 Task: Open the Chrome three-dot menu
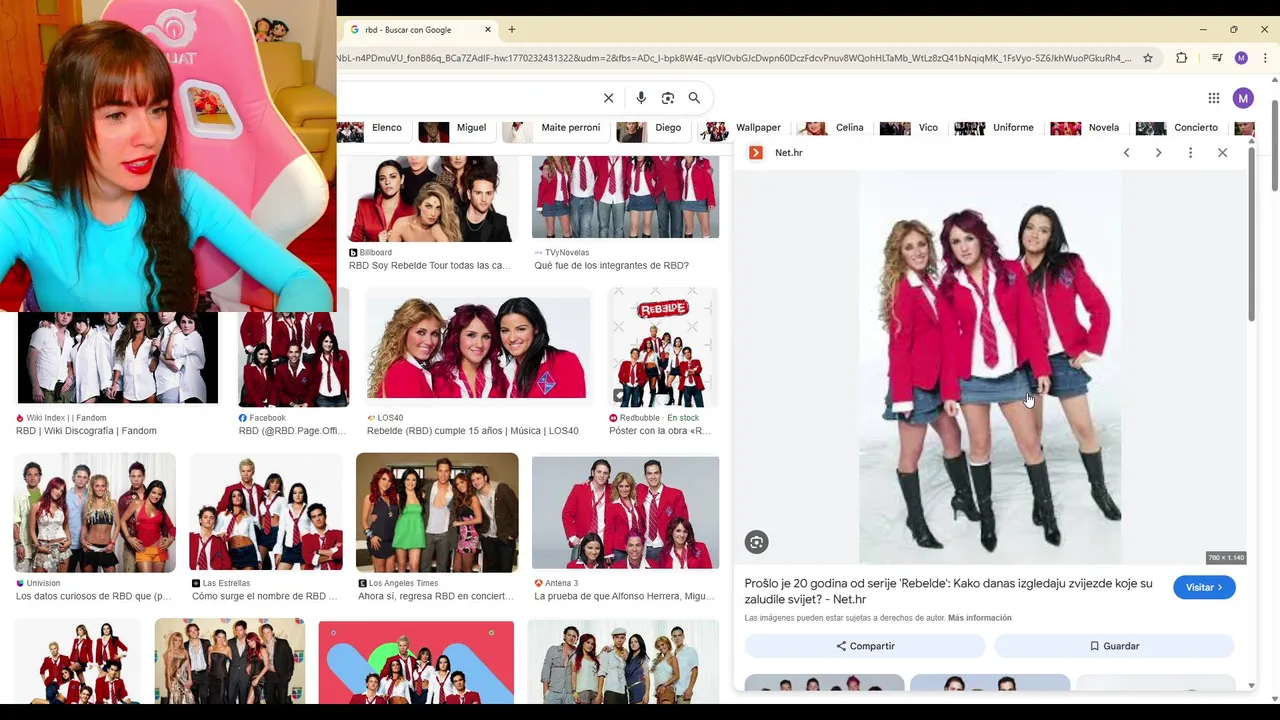[x=1265, y=58]
